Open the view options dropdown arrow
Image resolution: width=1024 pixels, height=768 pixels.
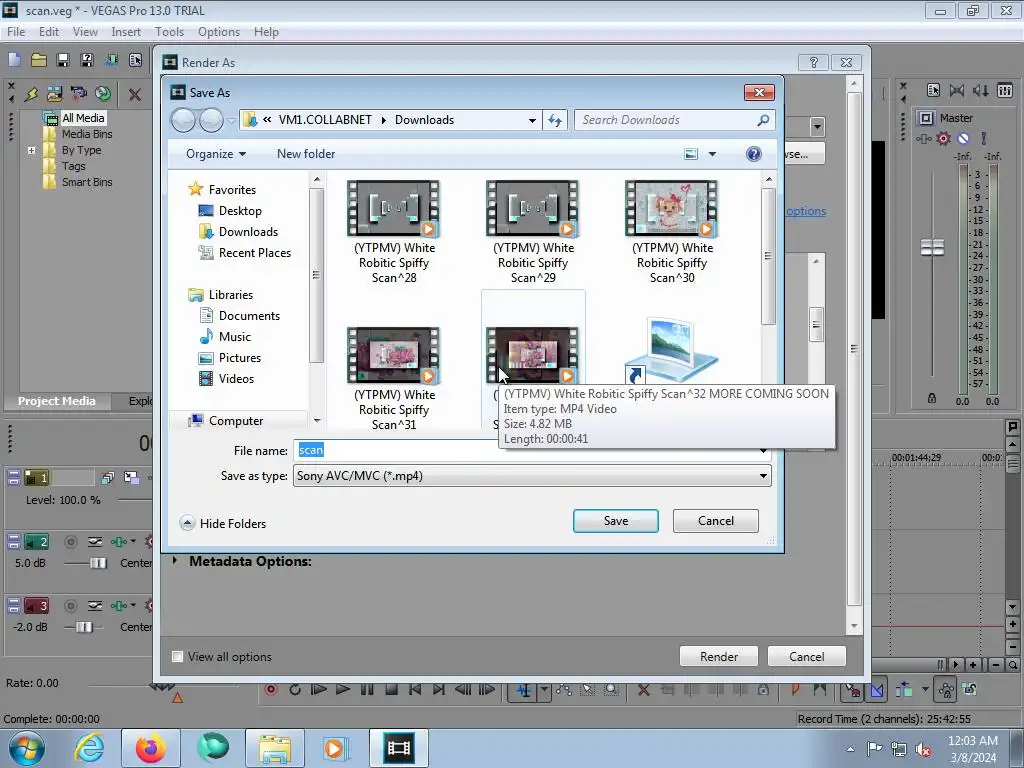(x=712, y=154)
